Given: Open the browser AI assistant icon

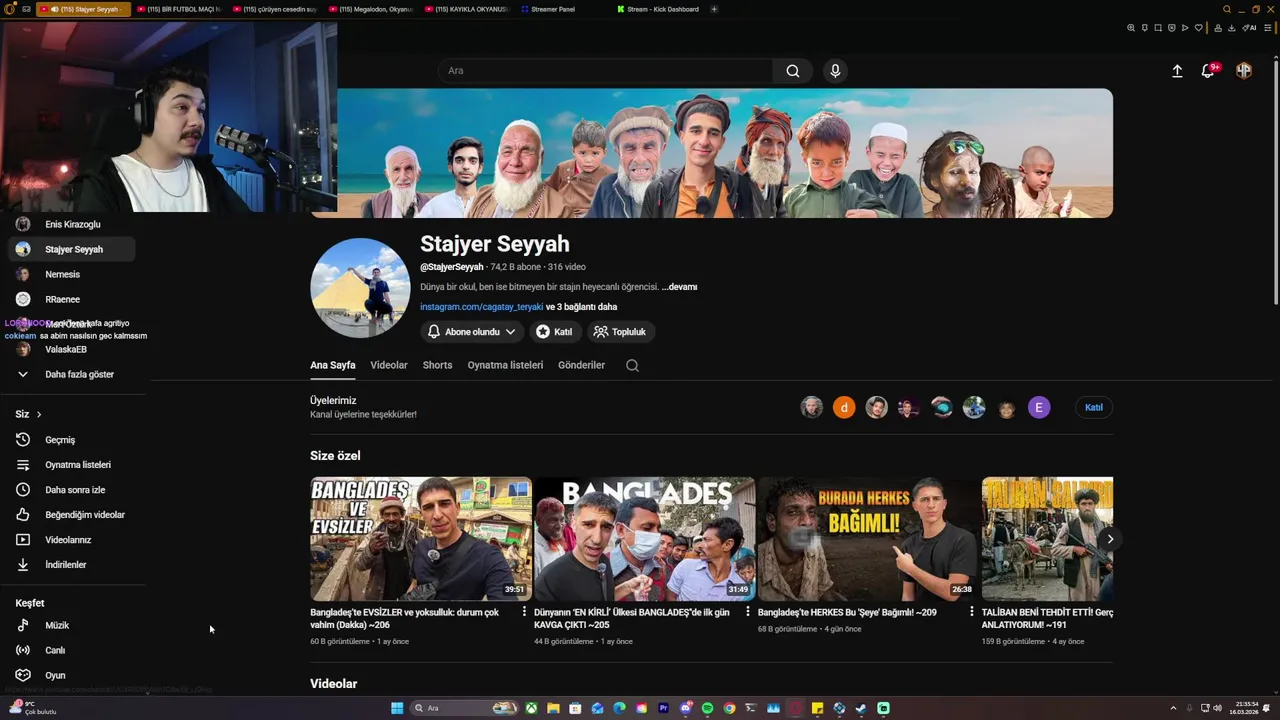Looking at the screenshot, I should tap(1249, 28).
